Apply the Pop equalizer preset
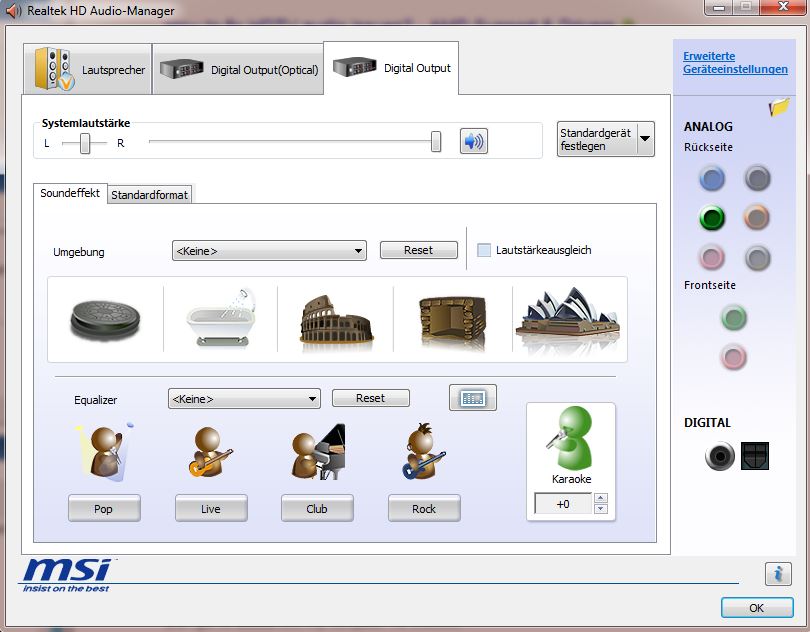Viewport: 810px width, 632px height. (104, 508)
